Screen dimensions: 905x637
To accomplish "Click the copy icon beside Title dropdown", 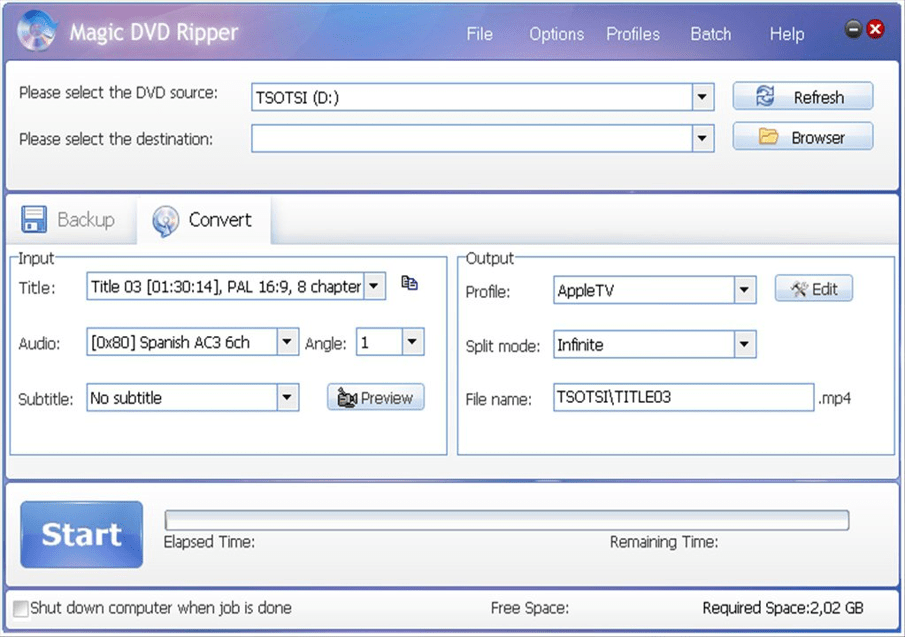I will [409, 284].
